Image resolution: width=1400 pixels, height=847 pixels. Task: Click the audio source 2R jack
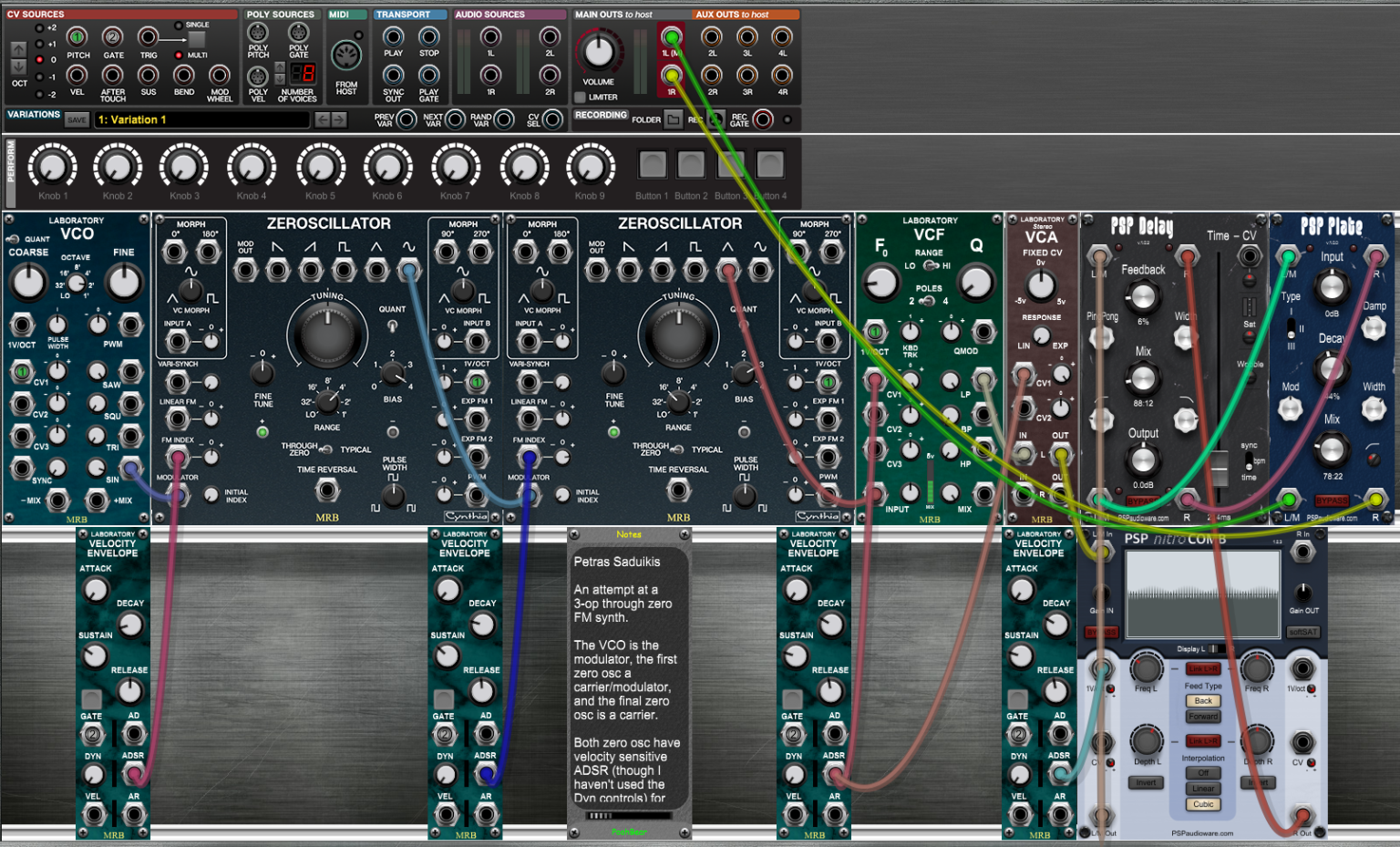pyautogui.click(x=550, y=75)
